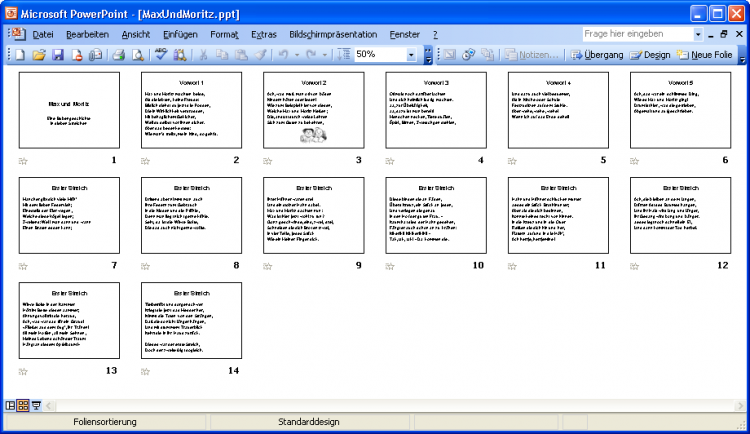Click the Übergang button

coord(596,54)
